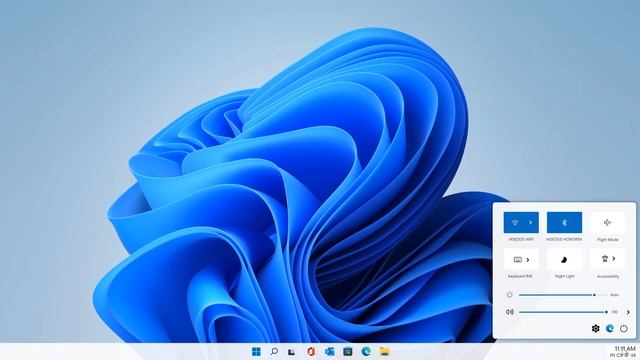The height and width of the screenshot is (360, 640).
Task: Click the Accessibility label text
Action: point(608,276)
